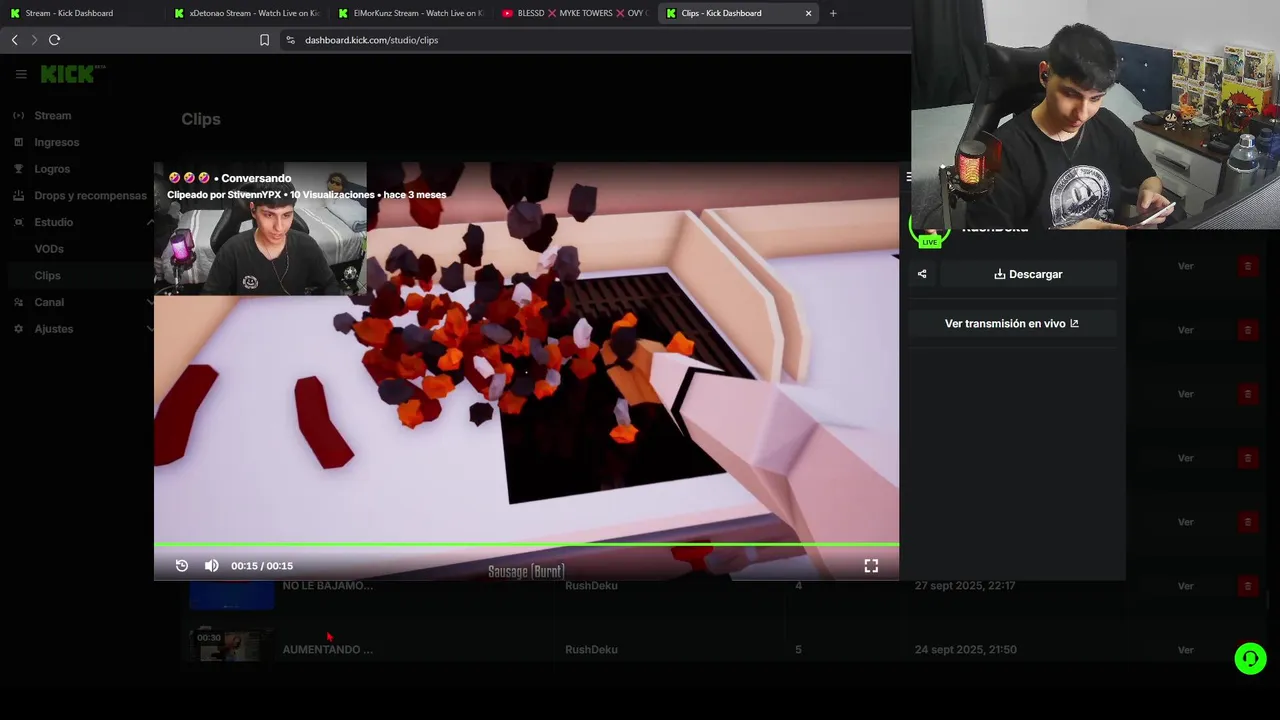1280x720 pixels.
Task: Click the Stream sidebar icon
Action: [x=18, y=116]
